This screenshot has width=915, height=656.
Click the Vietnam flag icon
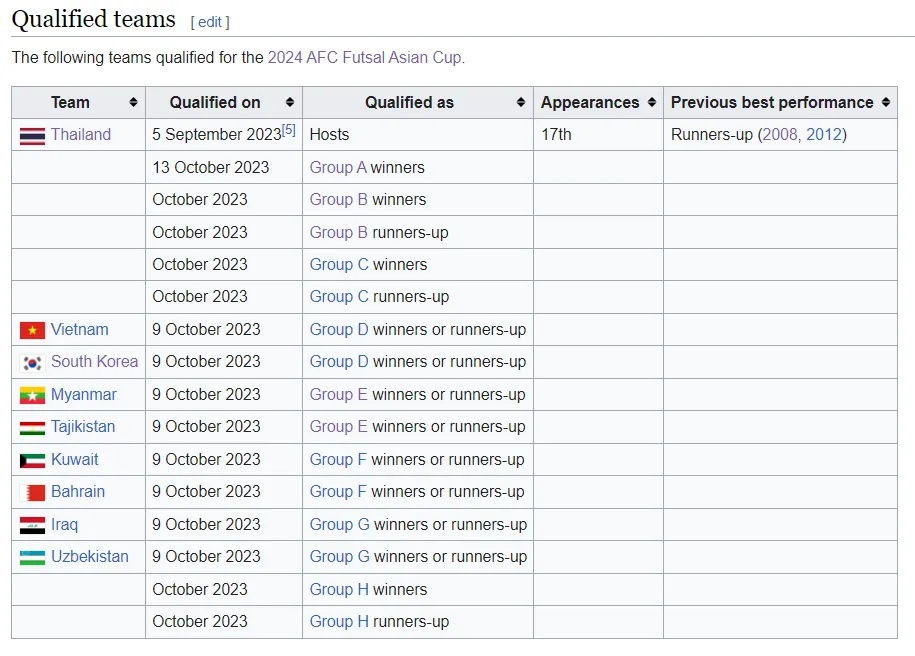[32, 330]
